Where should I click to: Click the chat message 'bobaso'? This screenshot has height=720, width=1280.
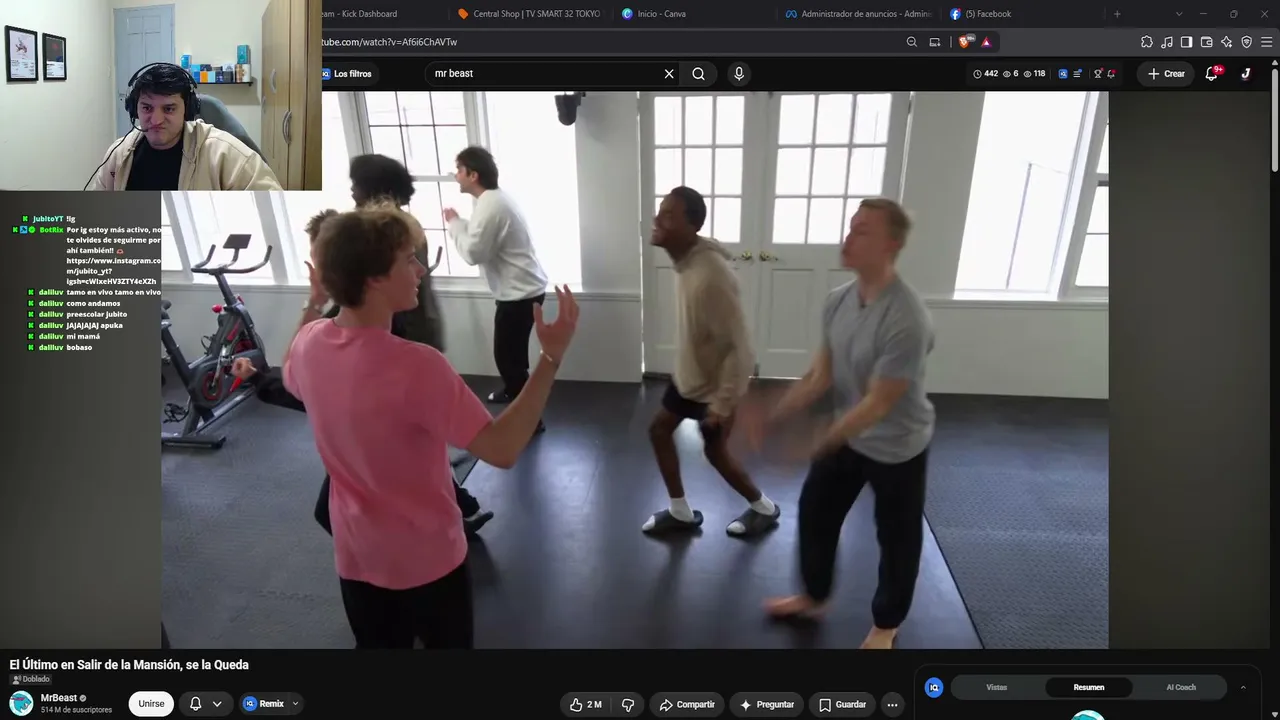click(79, 347)
